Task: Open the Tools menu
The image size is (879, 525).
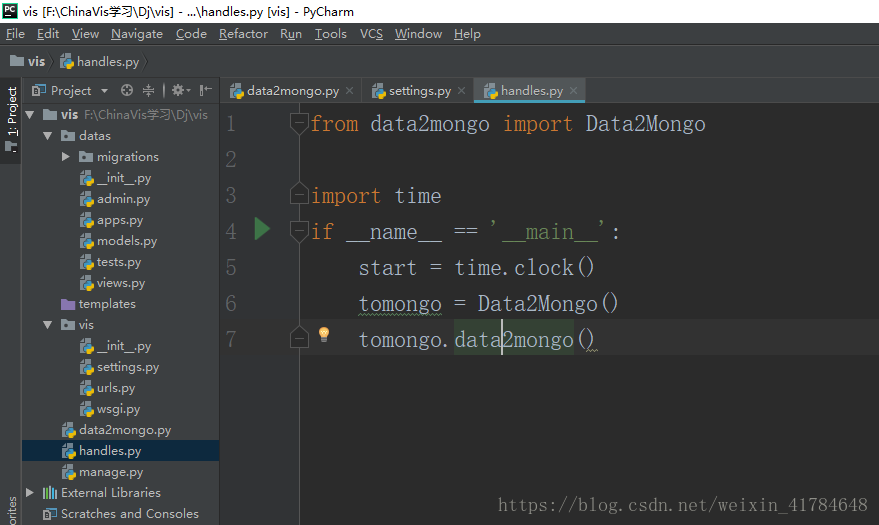Action: (x=331, y=34)
